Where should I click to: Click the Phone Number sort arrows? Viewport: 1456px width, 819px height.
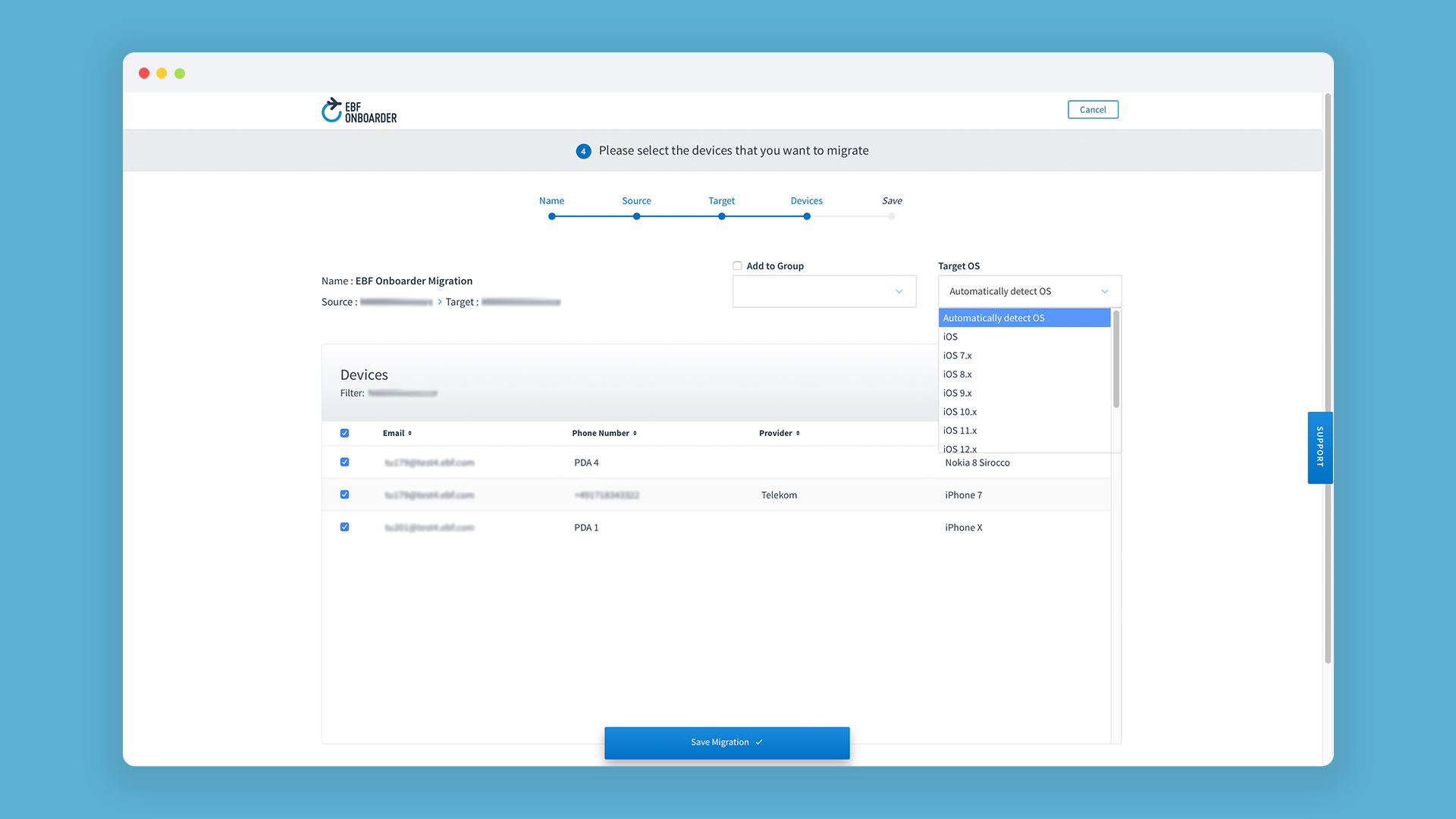point(635,433)
